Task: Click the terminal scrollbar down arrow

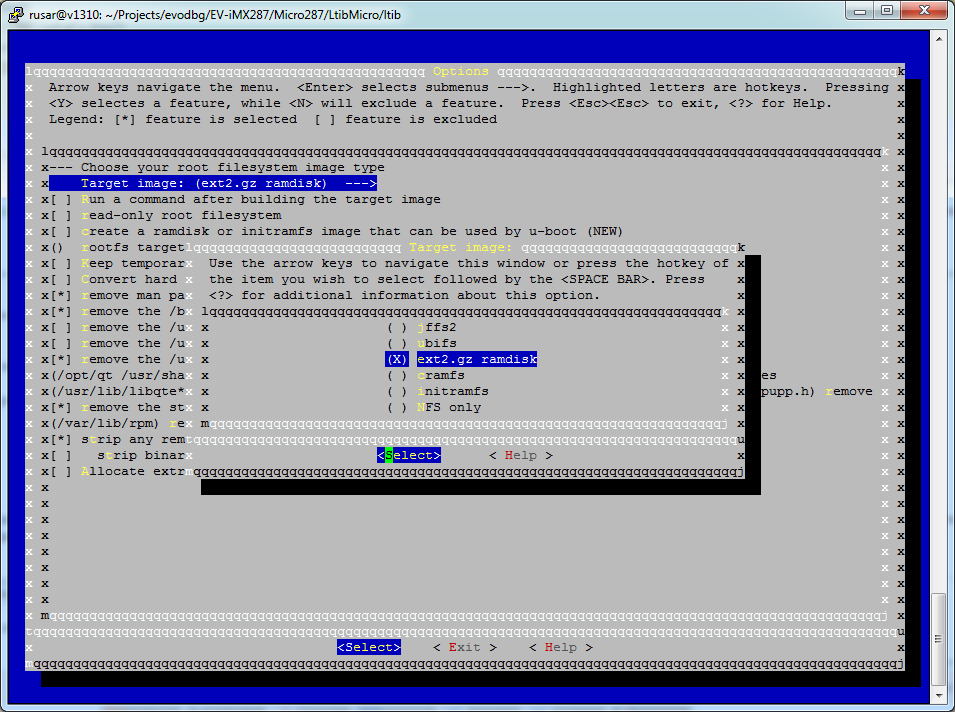Action: tap(940, 699)
